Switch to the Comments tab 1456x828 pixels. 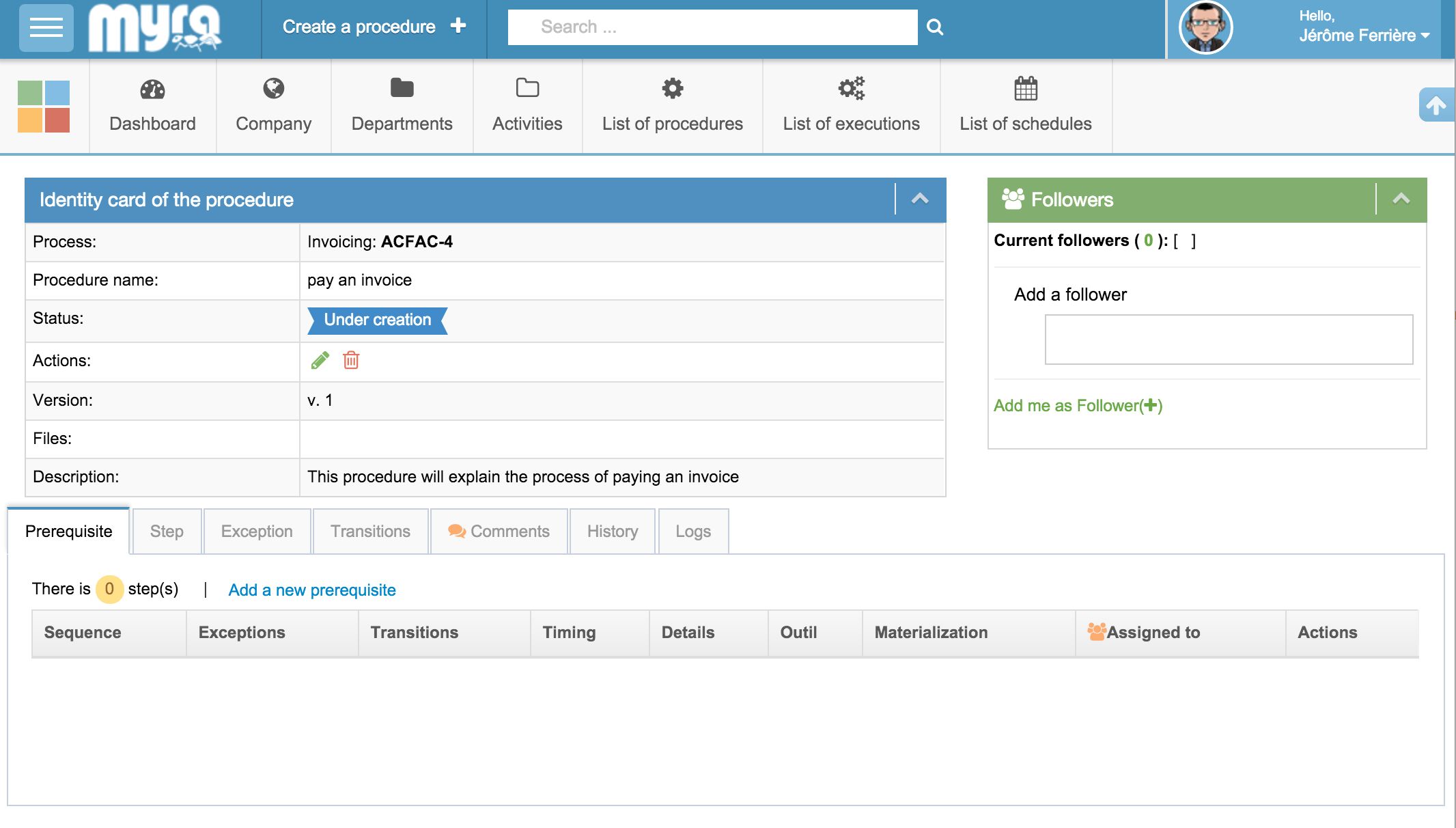pos(499,532)
